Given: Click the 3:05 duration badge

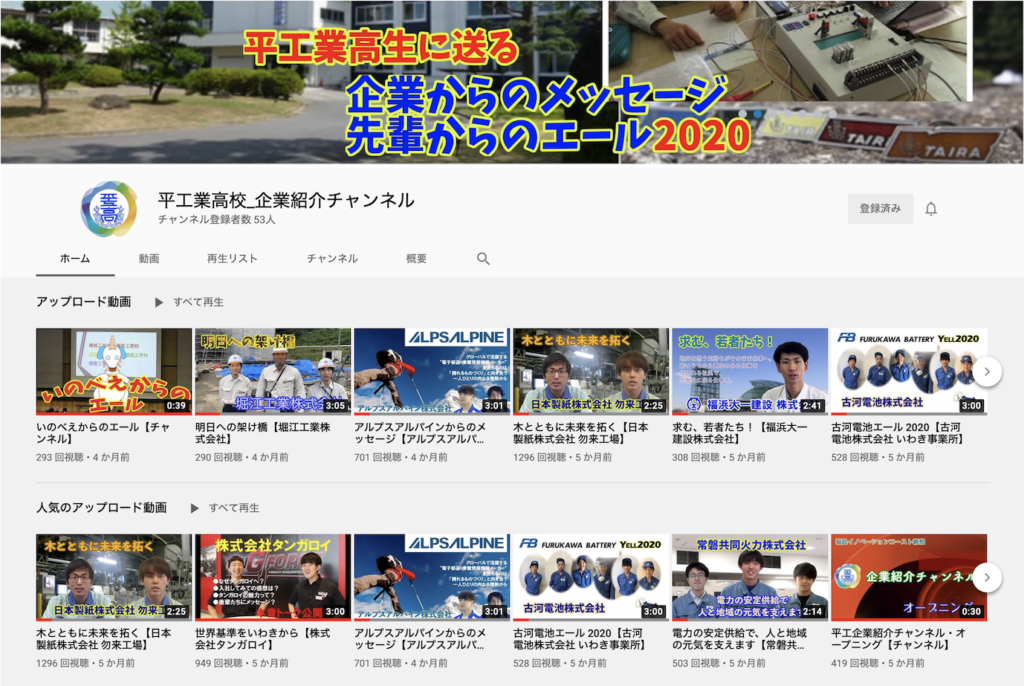Looking at the screenshot, I should (x=335, y=406).
